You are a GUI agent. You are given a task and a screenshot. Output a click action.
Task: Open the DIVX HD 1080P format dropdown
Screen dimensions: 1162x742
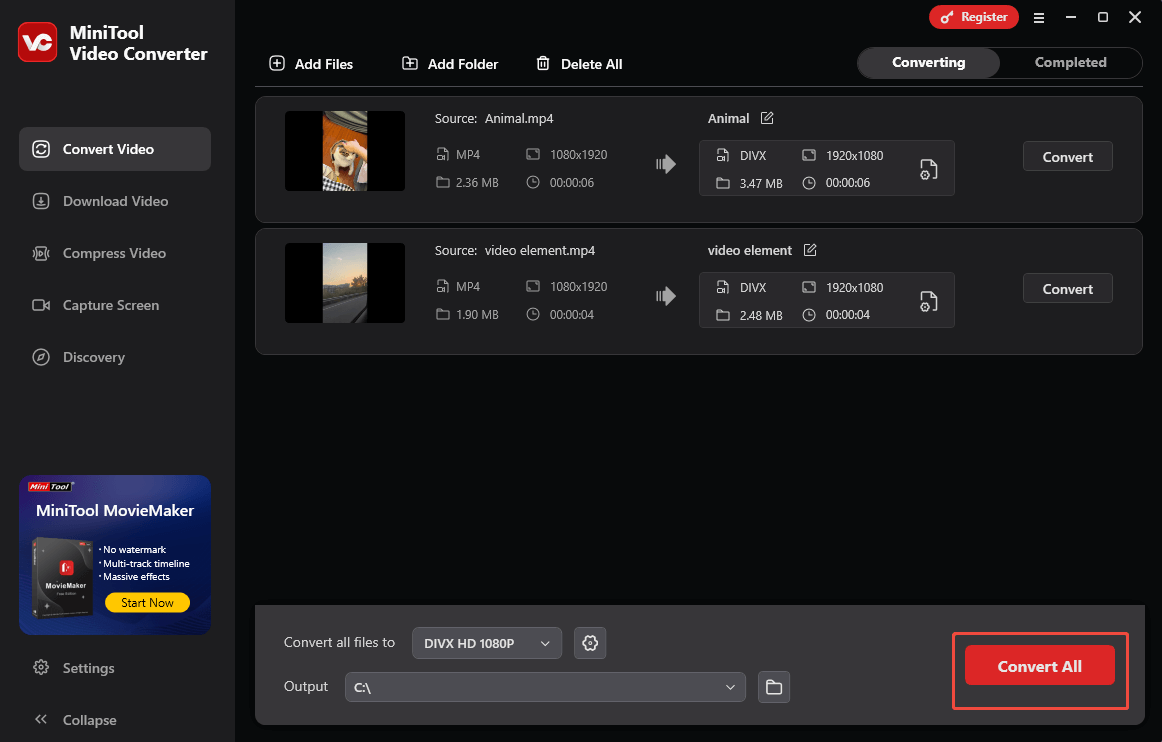(x=487, y=643)
